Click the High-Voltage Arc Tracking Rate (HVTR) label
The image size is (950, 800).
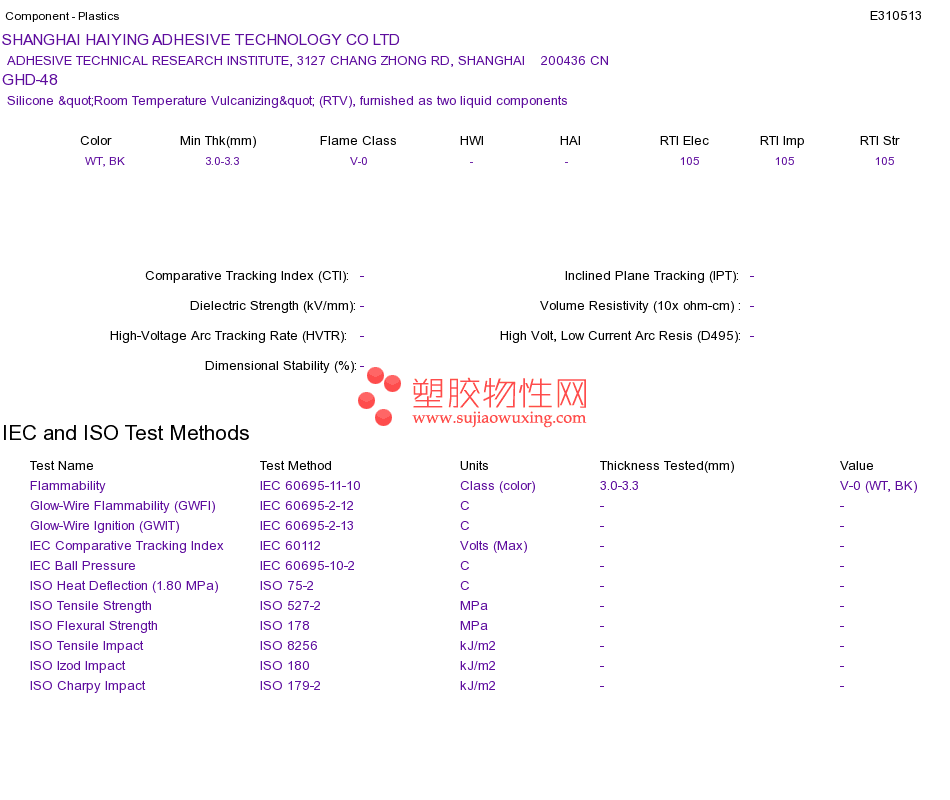(x=228, y=336)
